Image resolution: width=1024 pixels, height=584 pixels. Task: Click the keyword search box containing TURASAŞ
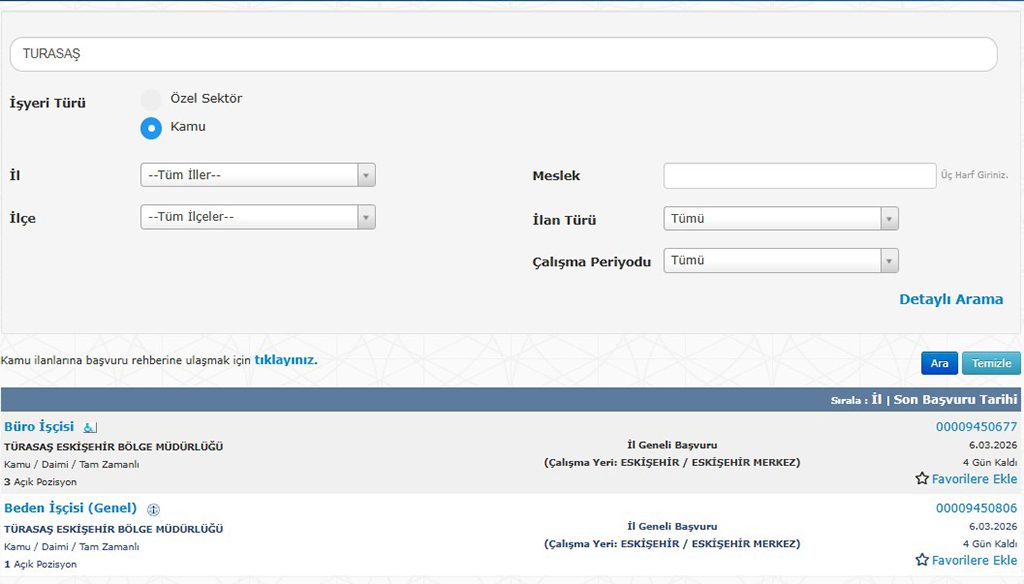coord(503,54)
